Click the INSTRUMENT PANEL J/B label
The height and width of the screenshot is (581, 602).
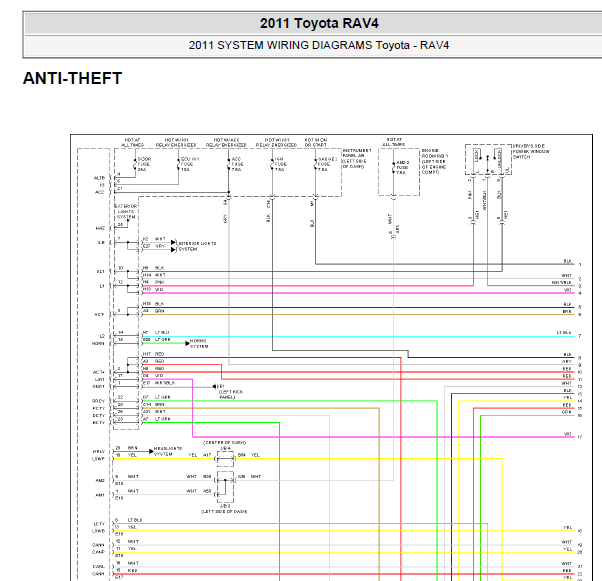(357, 159)
